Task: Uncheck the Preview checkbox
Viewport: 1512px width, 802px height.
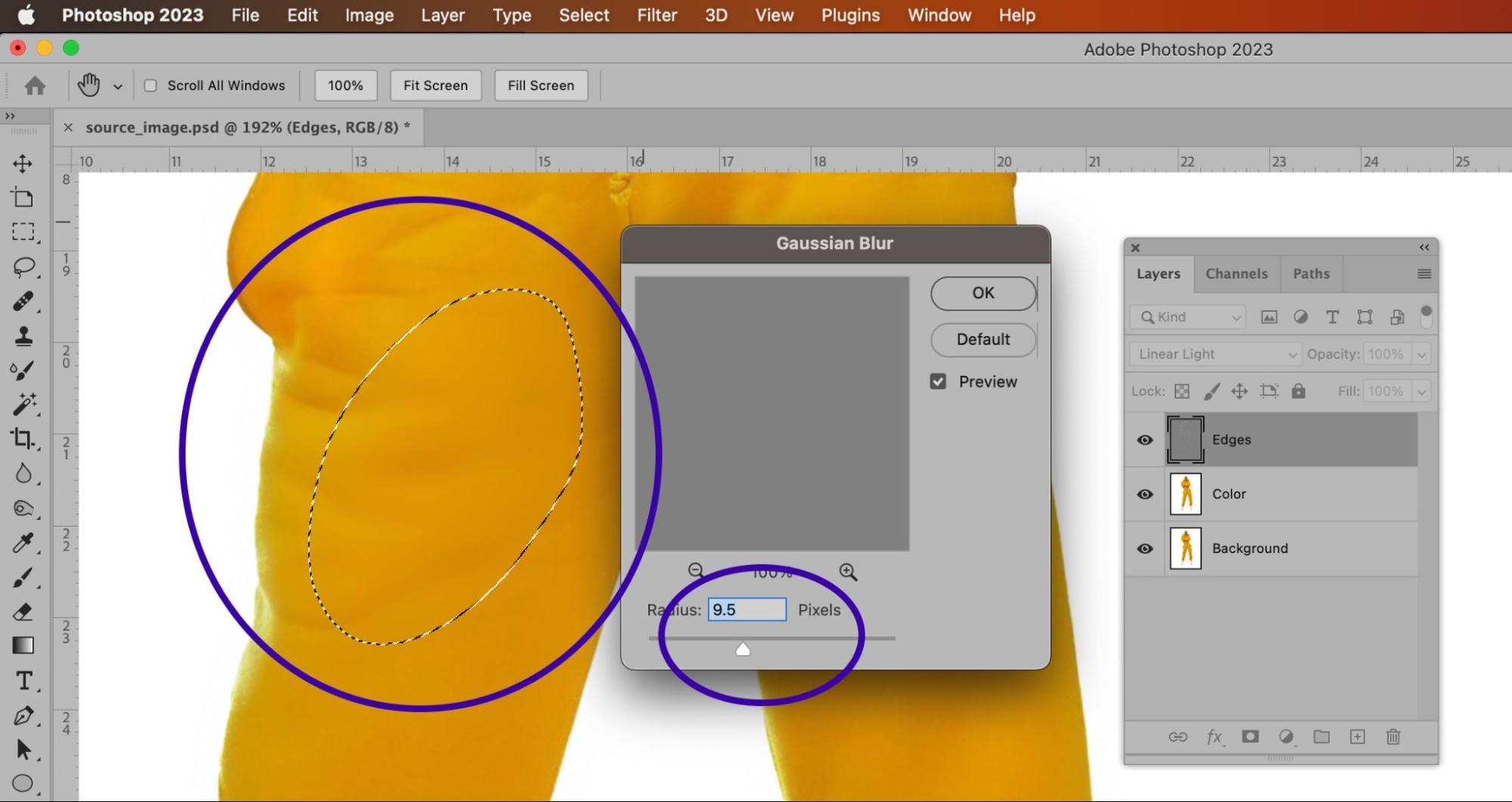Action: (x=938, y=382)
